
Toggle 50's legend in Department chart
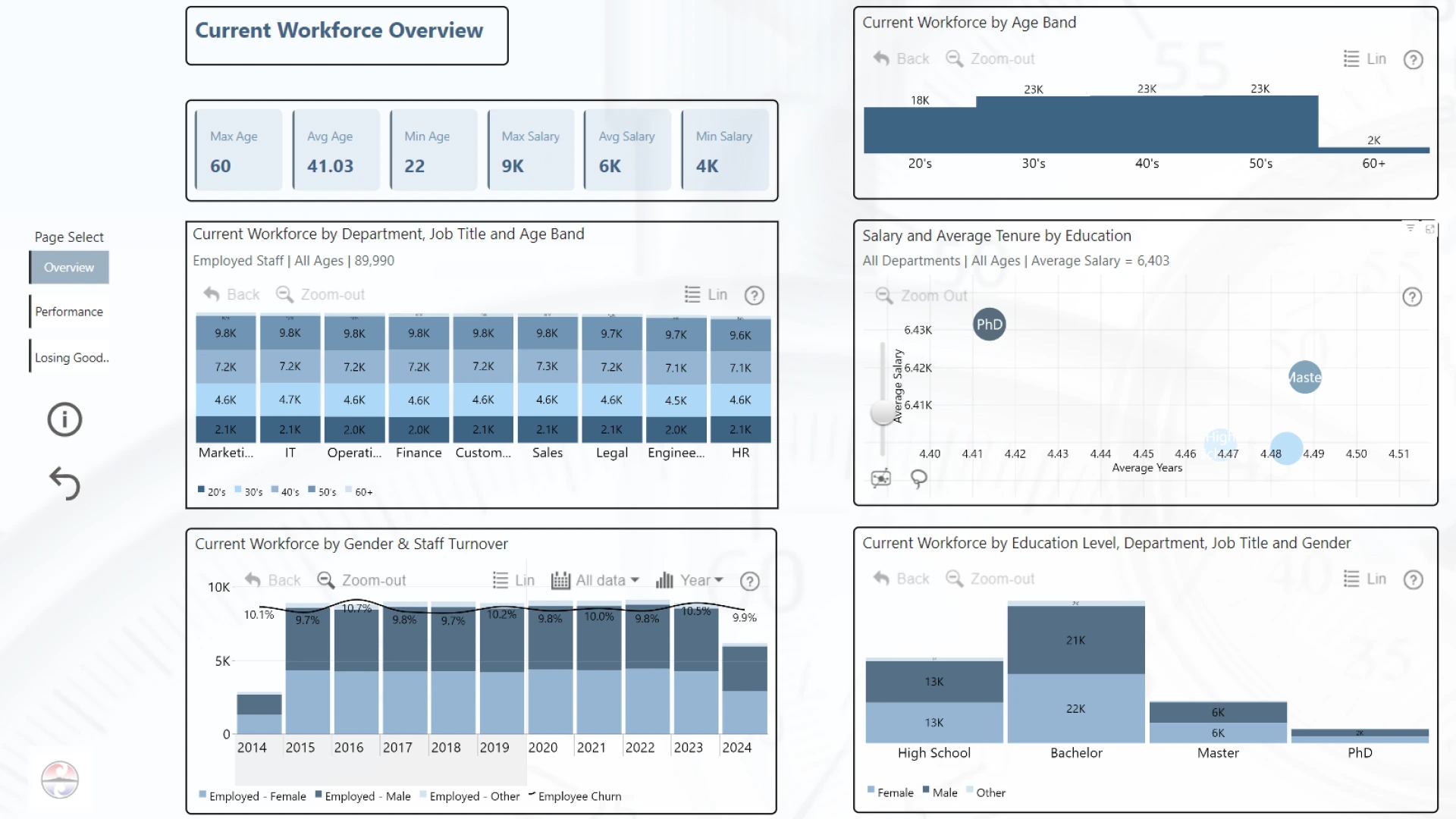click(x=322, y=491)
